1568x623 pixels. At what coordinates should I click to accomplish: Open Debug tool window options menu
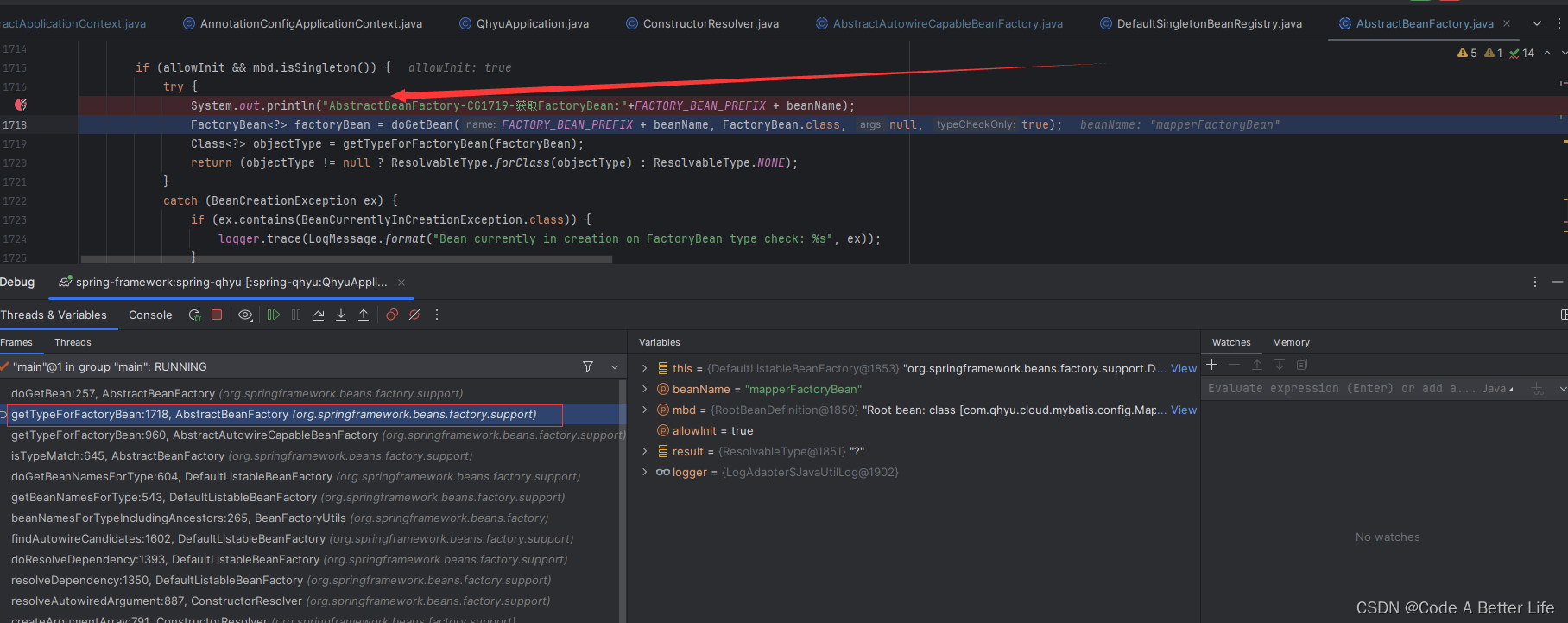click(x=1534, y=283)
